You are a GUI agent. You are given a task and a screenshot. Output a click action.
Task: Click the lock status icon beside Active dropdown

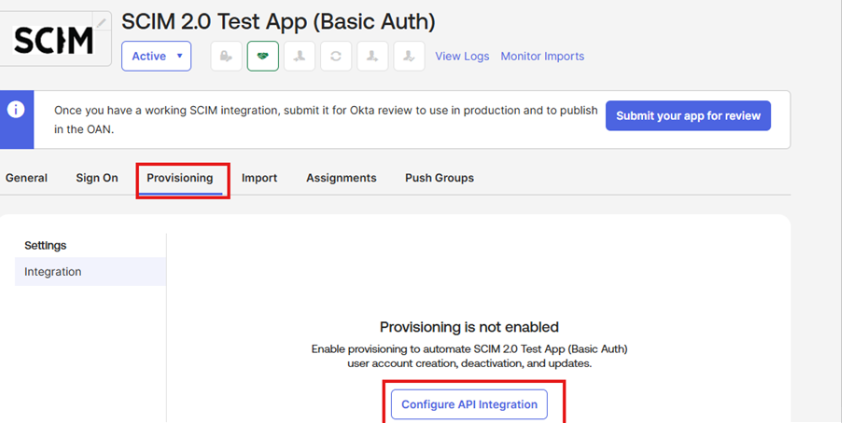coord(226,56)
